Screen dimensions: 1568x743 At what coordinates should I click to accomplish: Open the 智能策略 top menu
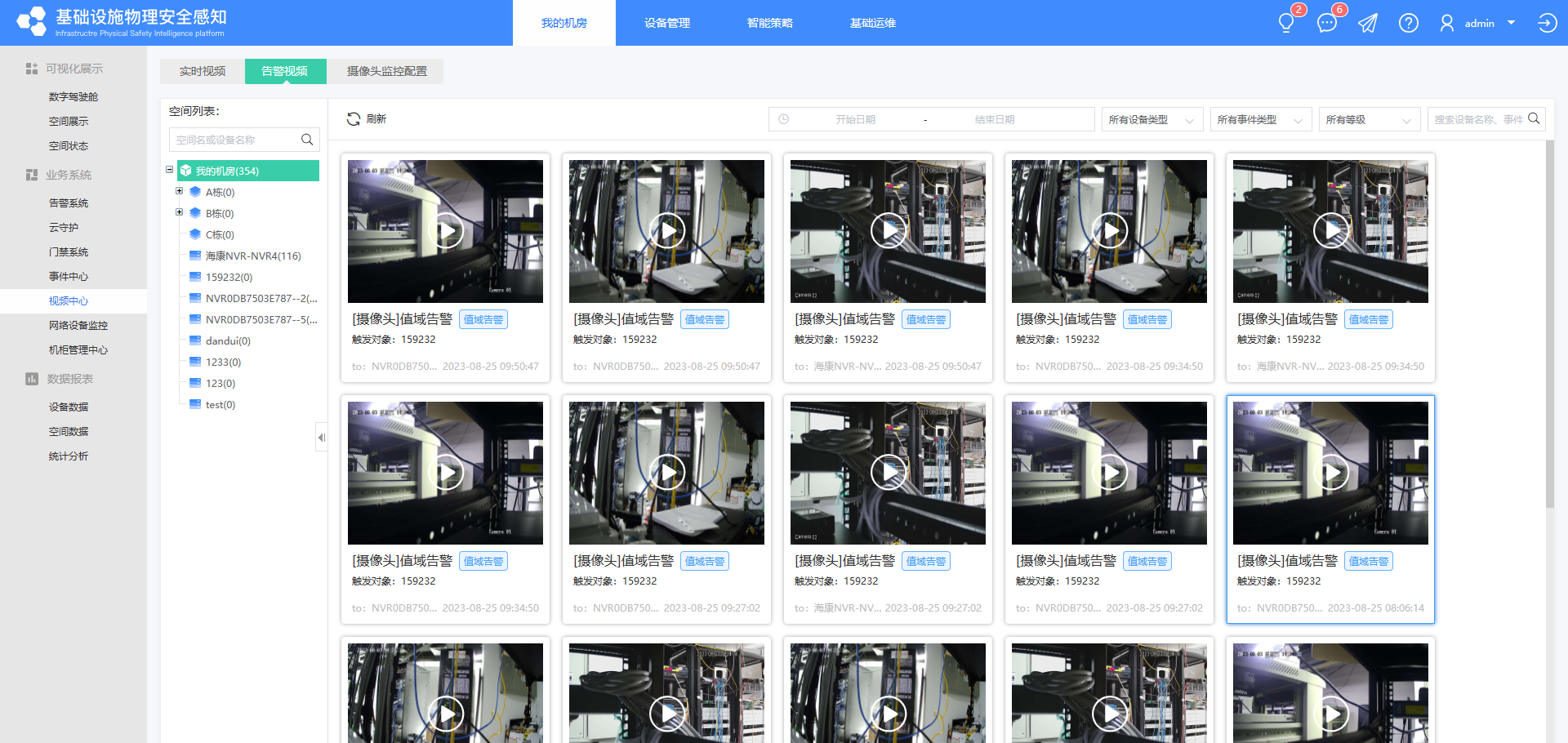pyautogui.click(x=770, y=23)
